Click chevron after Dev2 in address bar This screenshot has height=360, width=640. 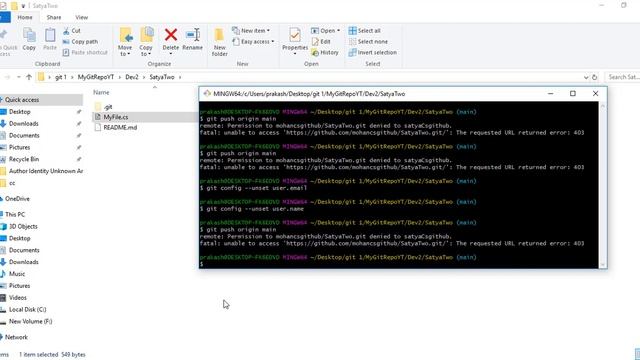(144, 77)
